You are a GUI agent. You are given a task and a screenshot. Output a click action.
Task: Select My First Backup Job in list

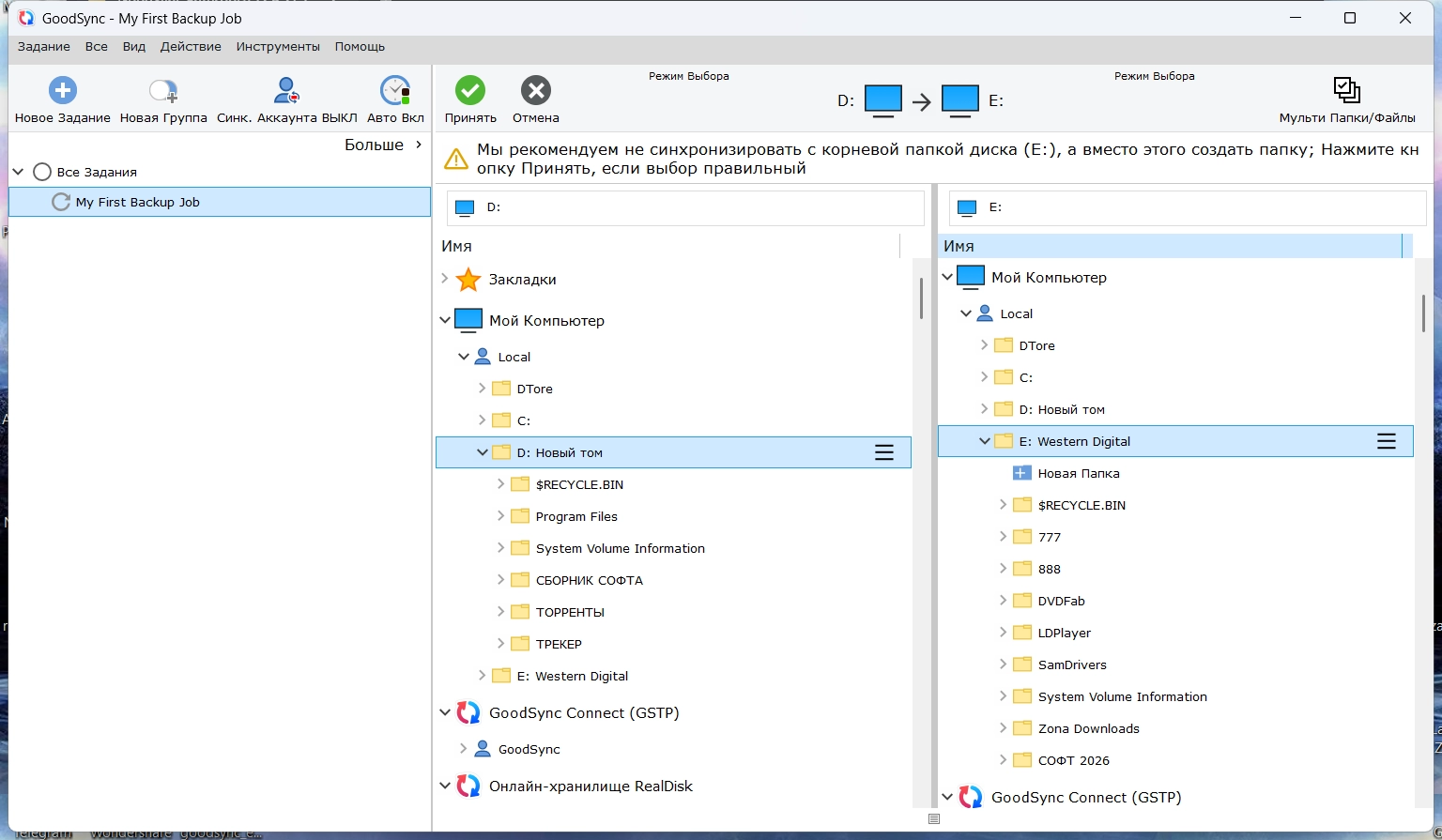tap(220, 202)
